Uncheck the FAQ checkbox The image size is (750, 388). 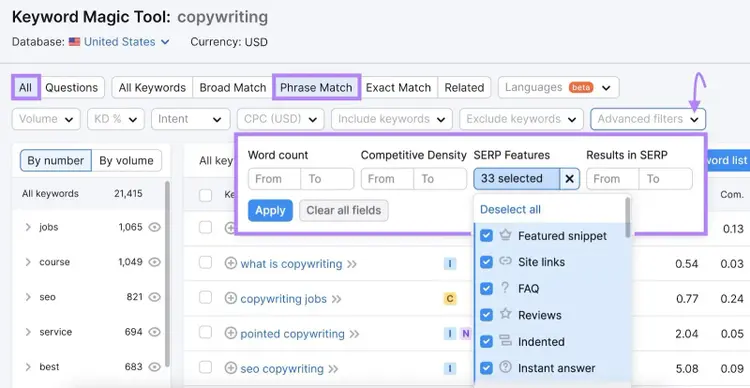point(486,289)
